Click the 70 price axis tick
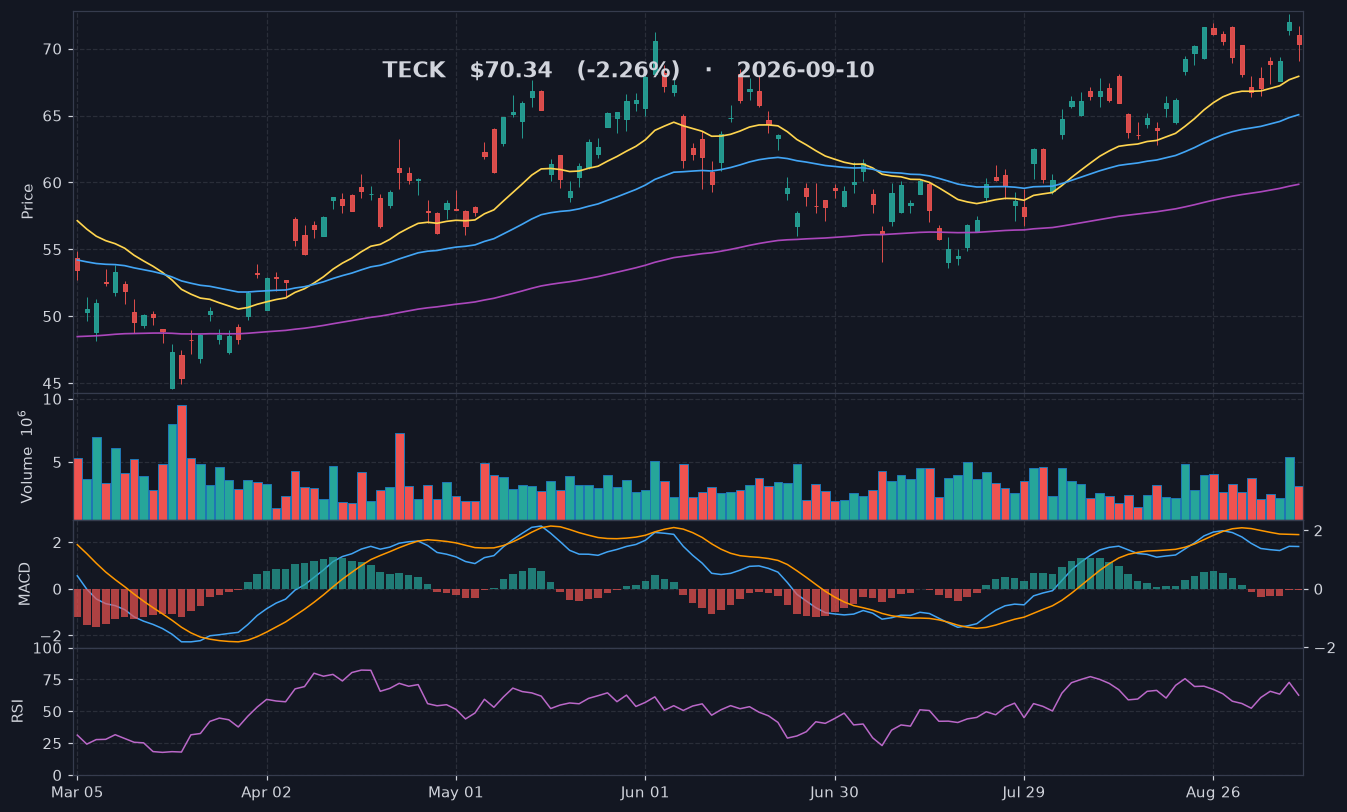 pyautogui.click(x=53, y=50)
